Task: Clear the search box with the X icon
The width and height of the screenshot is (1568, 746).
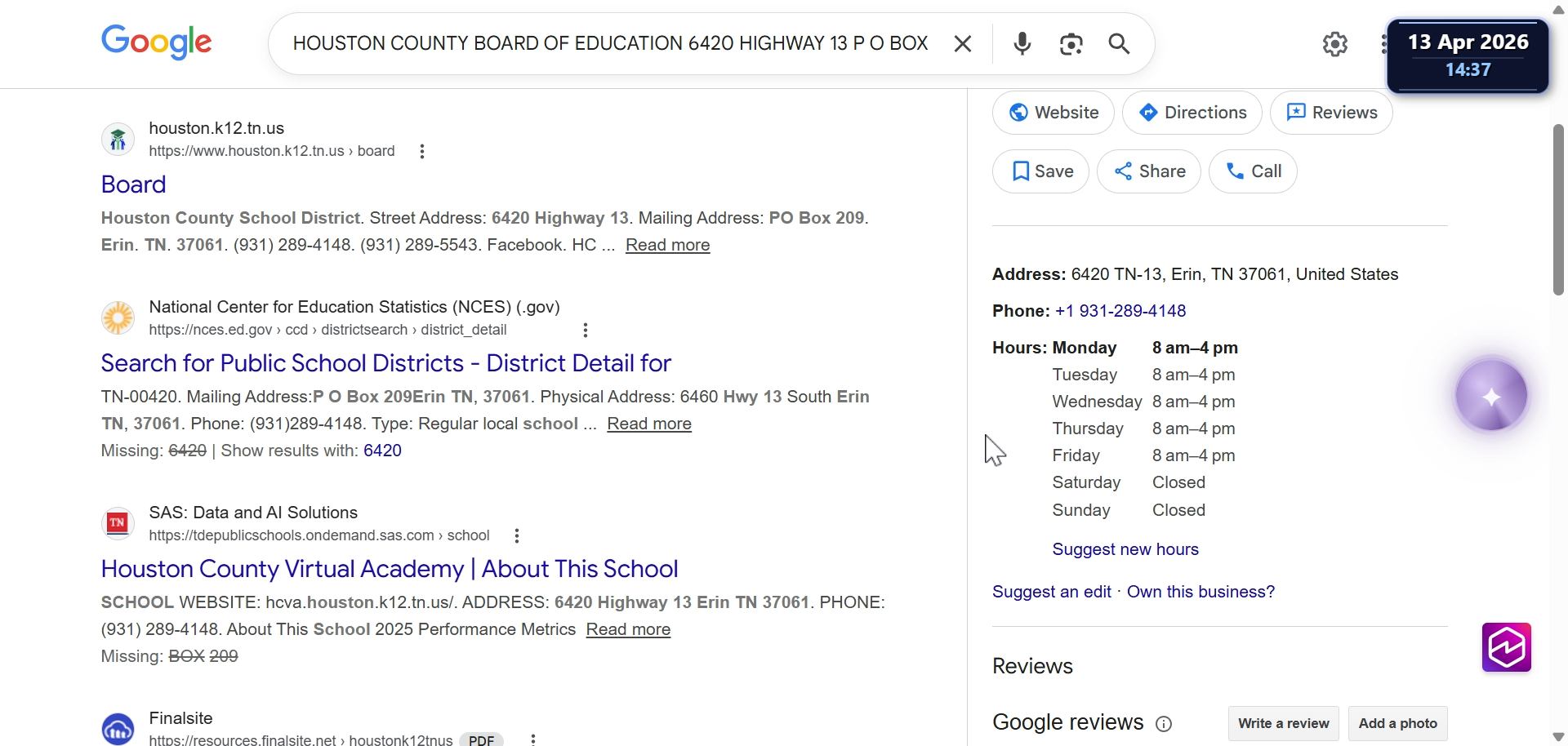Action: click(x=963, y=44)
